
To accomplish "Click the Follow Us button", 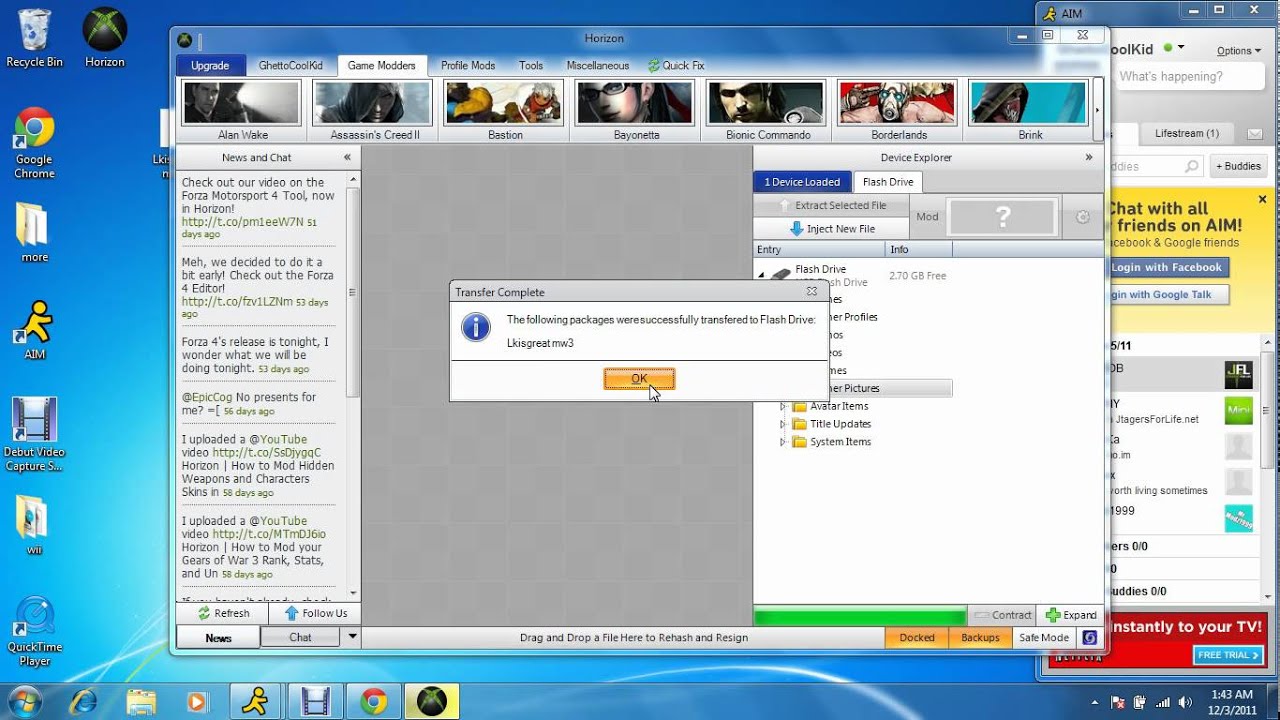I will point(315,613).
